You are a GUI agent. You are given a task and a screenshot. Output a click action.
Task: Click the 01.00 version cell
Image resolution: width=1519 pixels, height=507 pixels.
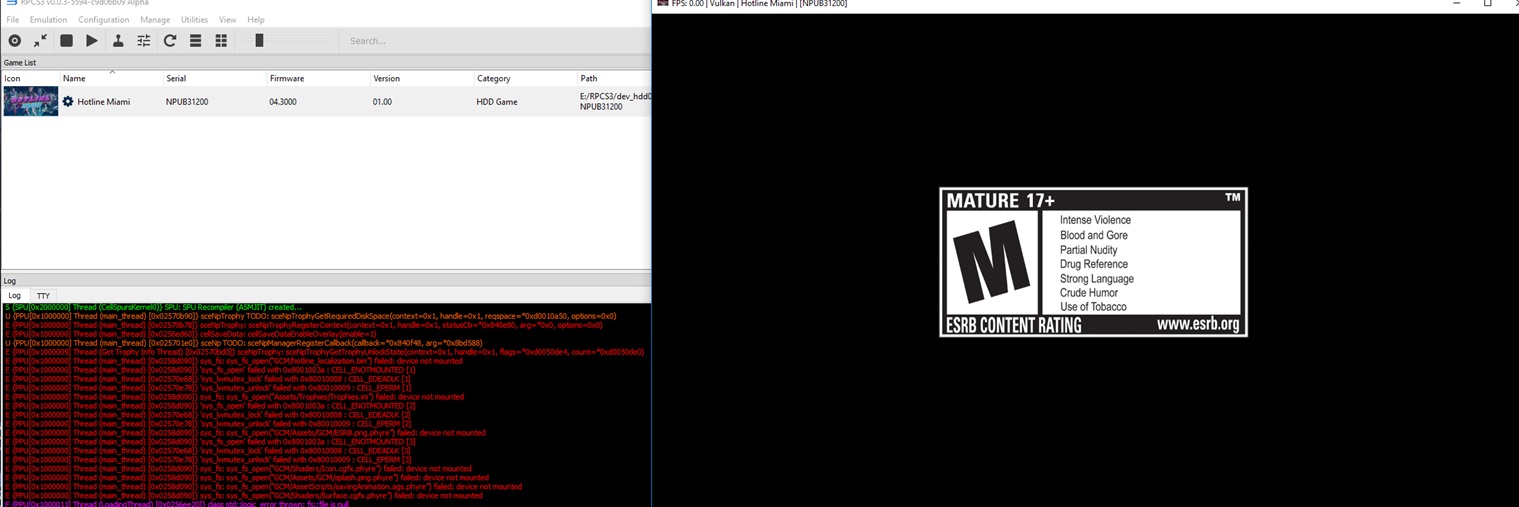click(x=382, y=102)
